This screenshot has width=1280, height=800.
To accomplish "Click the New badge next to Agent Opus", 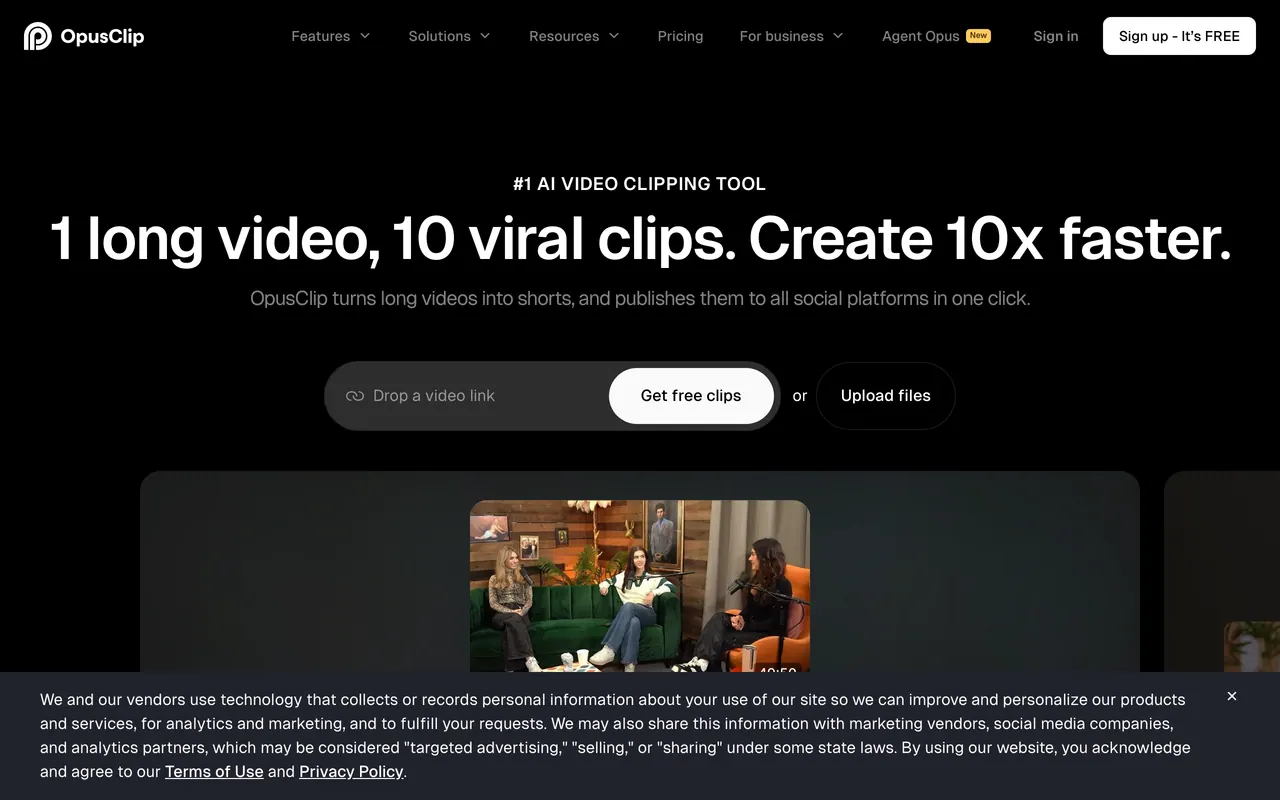I will pyautogui.click(x=978, y=35).
